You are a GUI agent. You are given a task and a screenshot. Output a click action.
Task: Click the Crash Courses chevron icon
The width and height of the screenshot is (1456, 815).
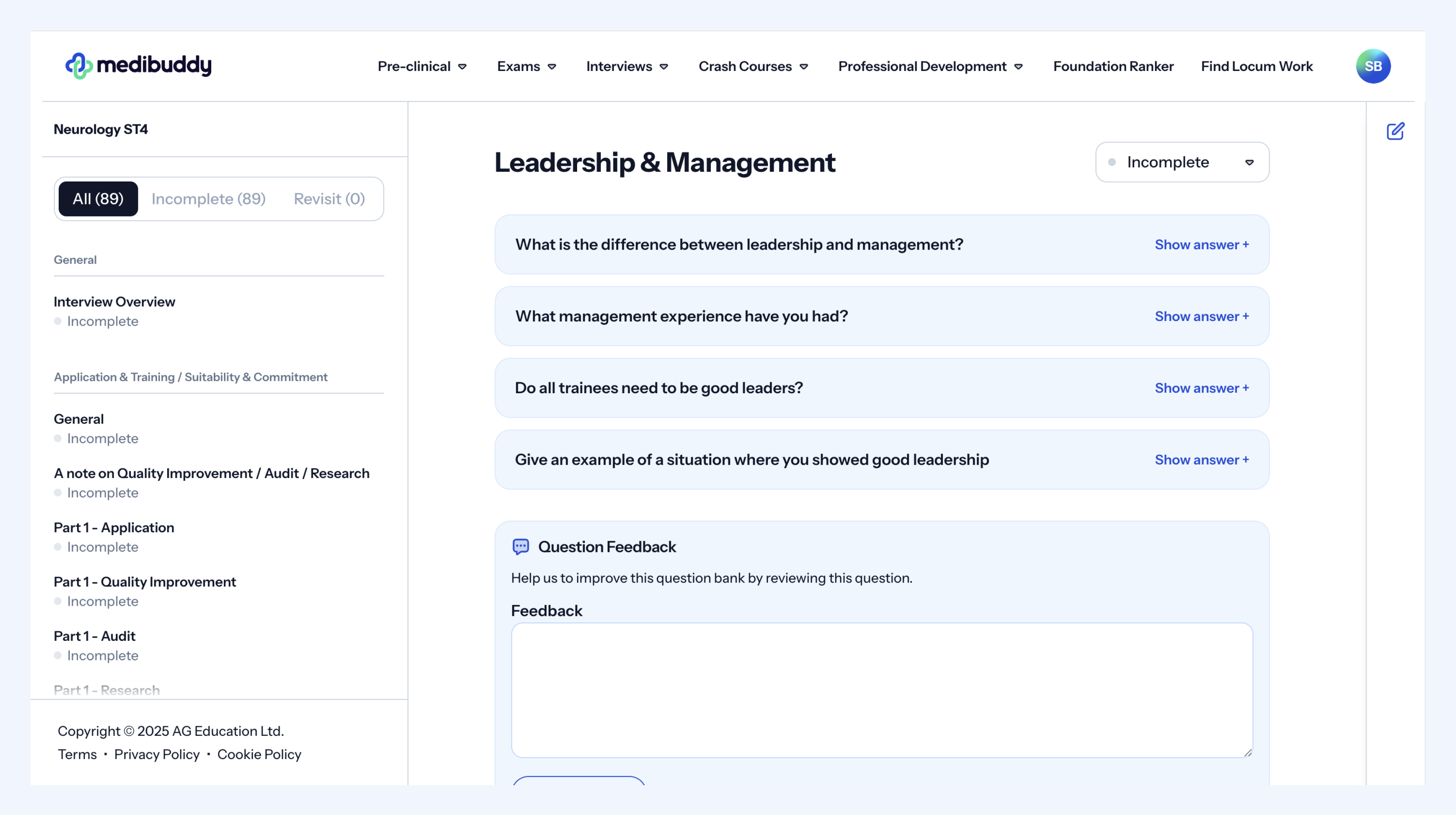click(x=804, y=66)
